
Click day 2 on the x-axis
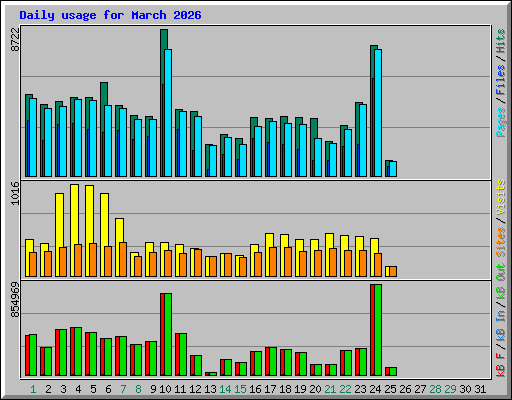click(48, 389)
